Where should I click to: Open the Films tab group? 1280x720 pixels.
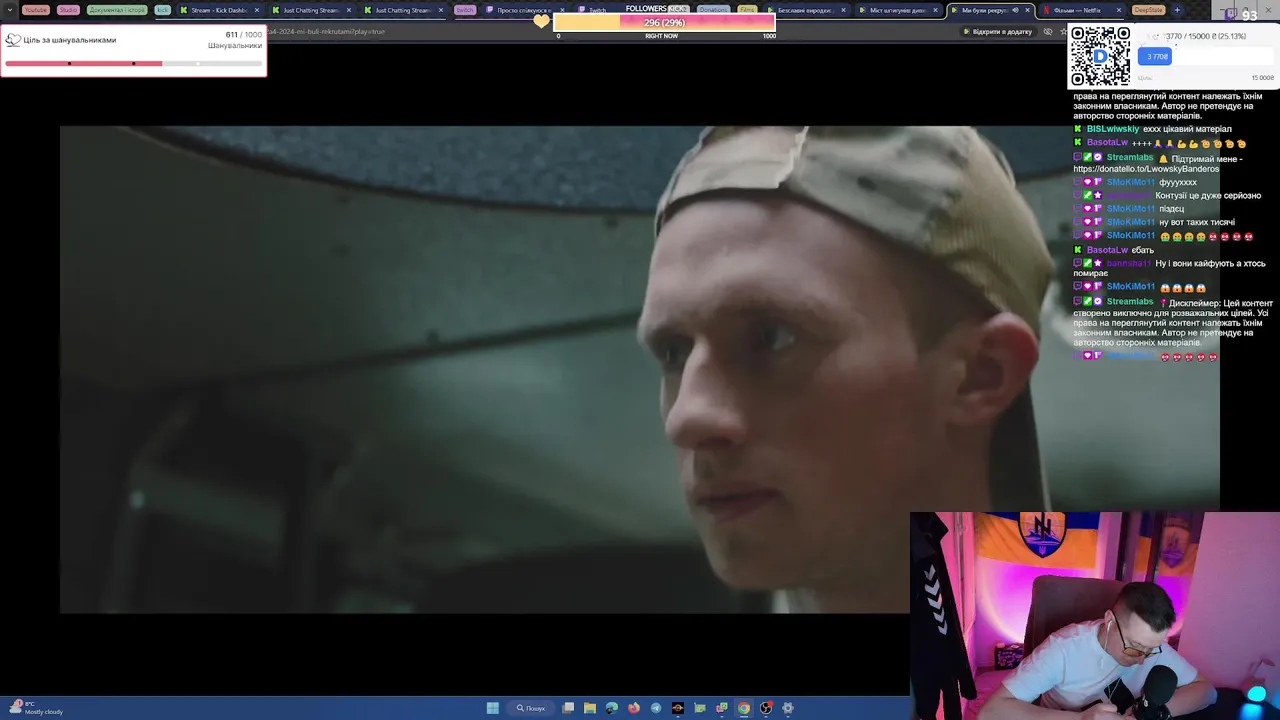[x=747, y=10]
